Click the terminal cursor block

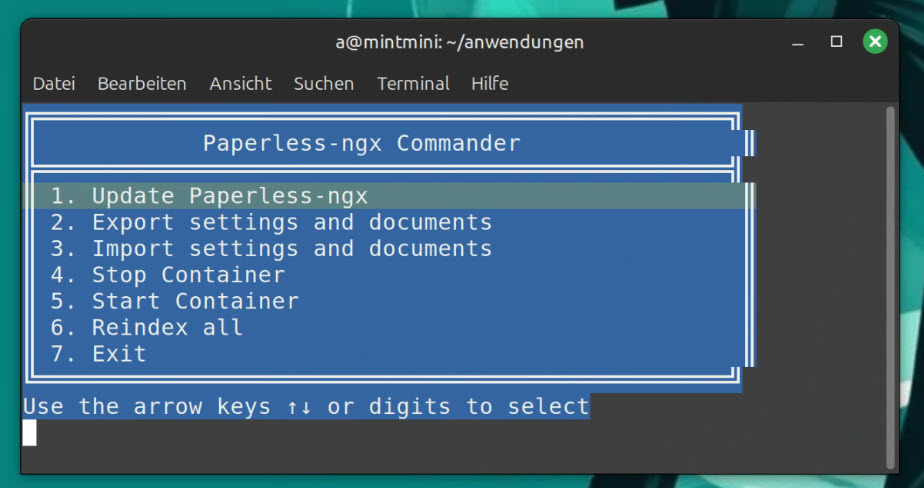(29, 432)
